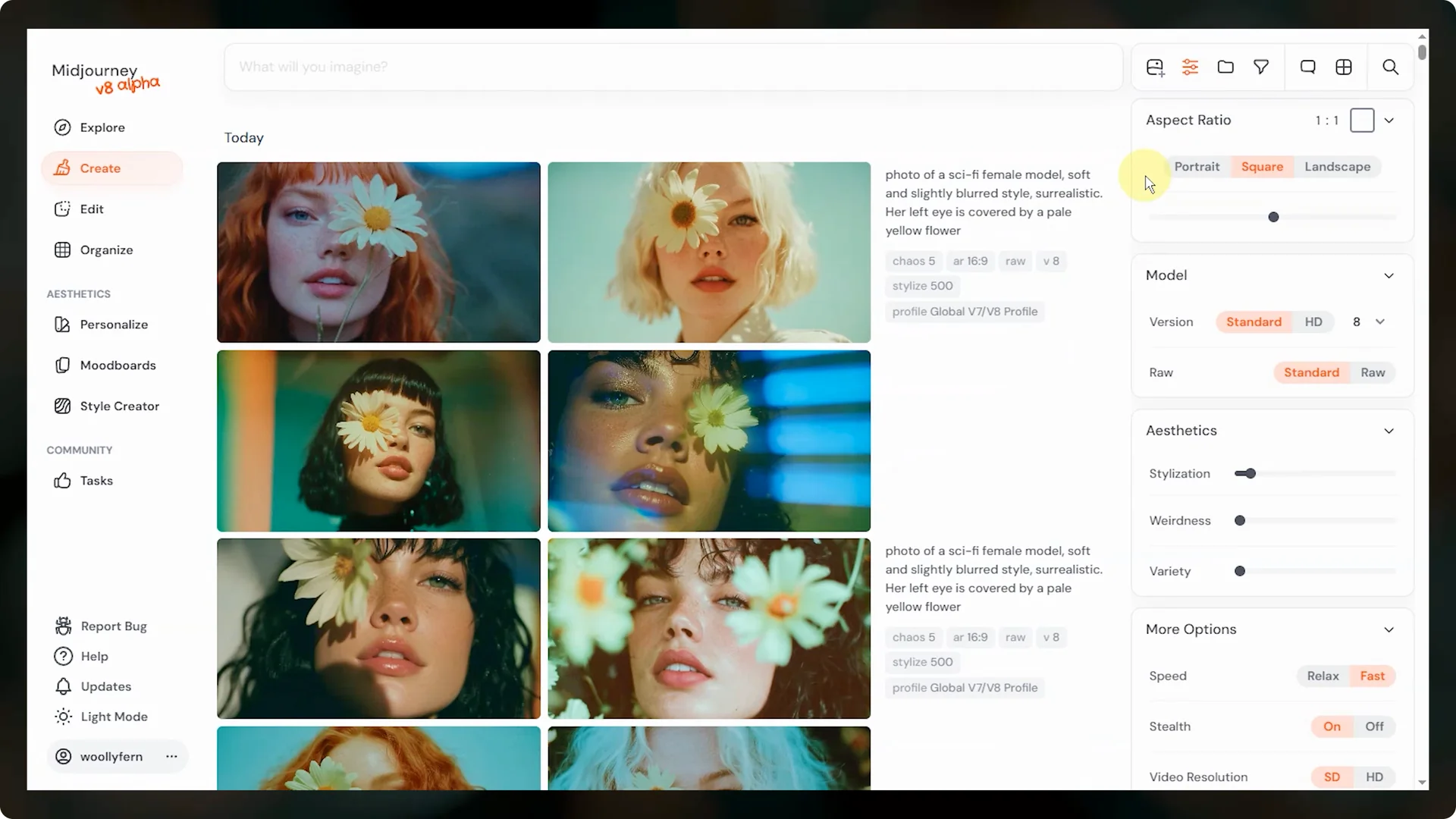Click Report Bug link

tap(114, 626)
